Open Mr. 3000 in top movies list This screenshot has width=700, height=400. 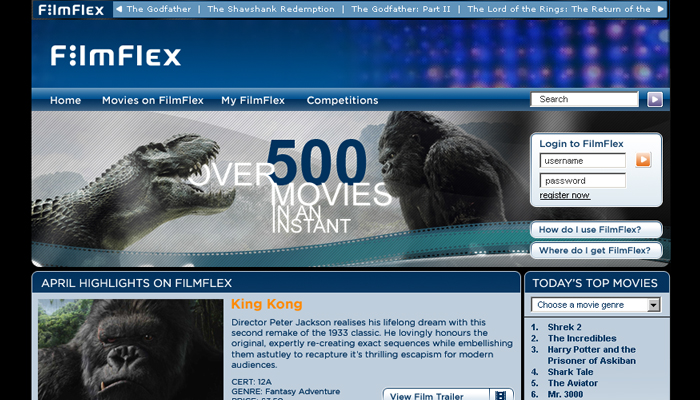click(565, 394)
